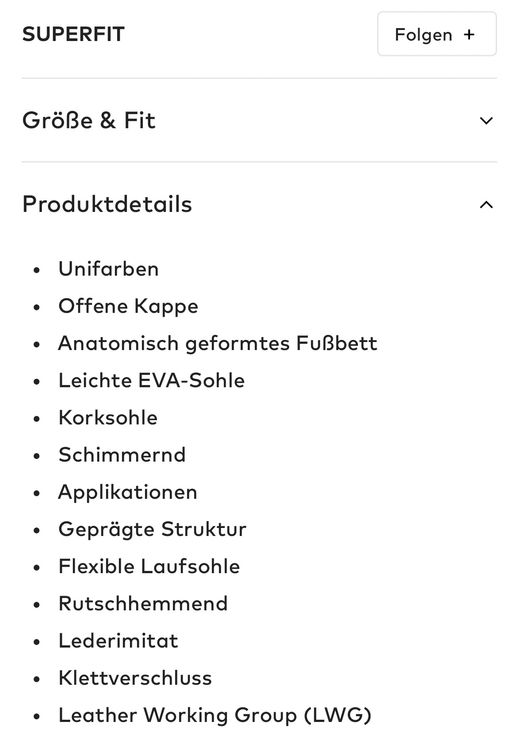Select the Schimmernd list entry

pyautogui.click(x=122, y=455)
